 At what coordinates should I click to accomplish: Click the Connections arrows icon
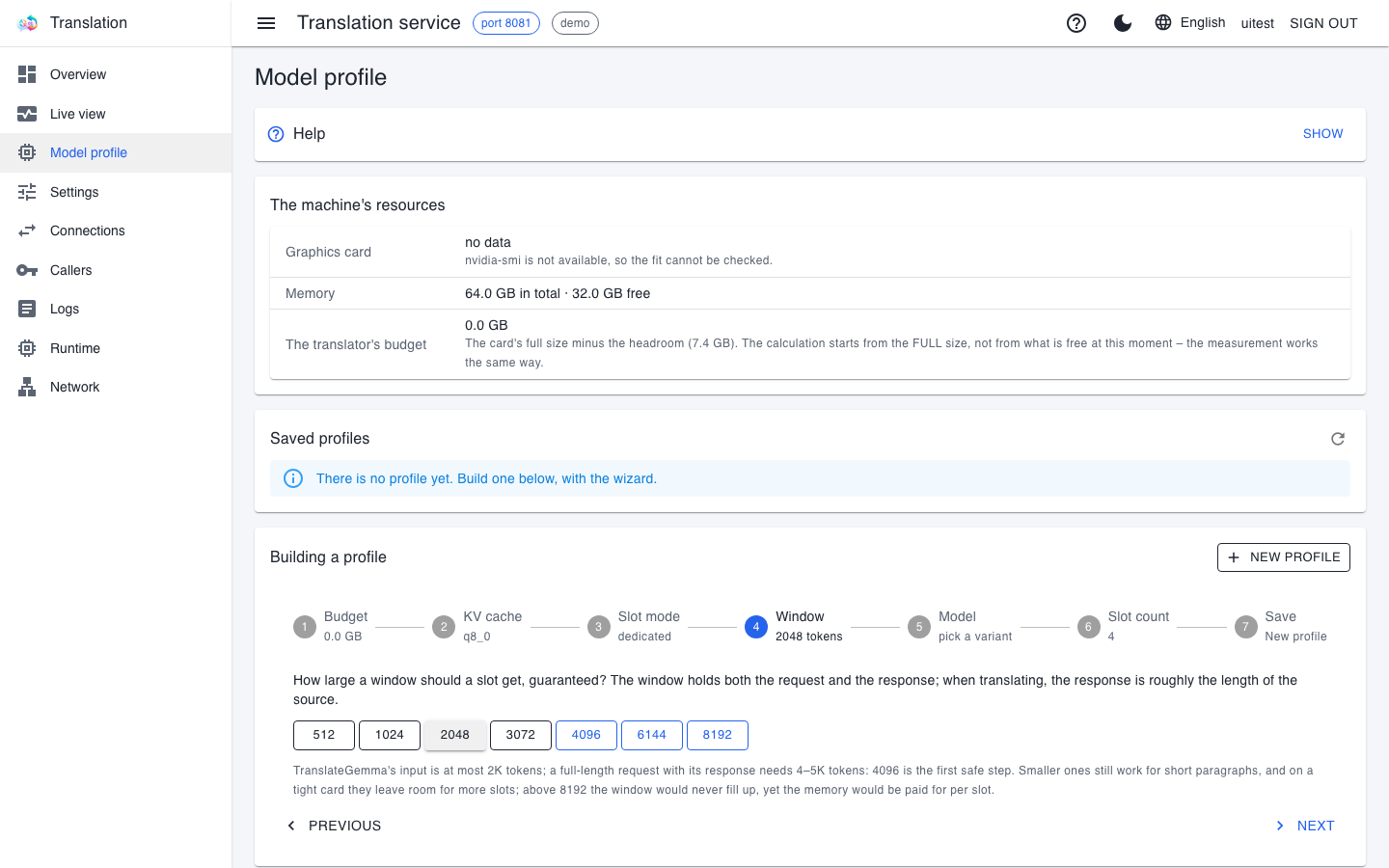pos(27,231)
